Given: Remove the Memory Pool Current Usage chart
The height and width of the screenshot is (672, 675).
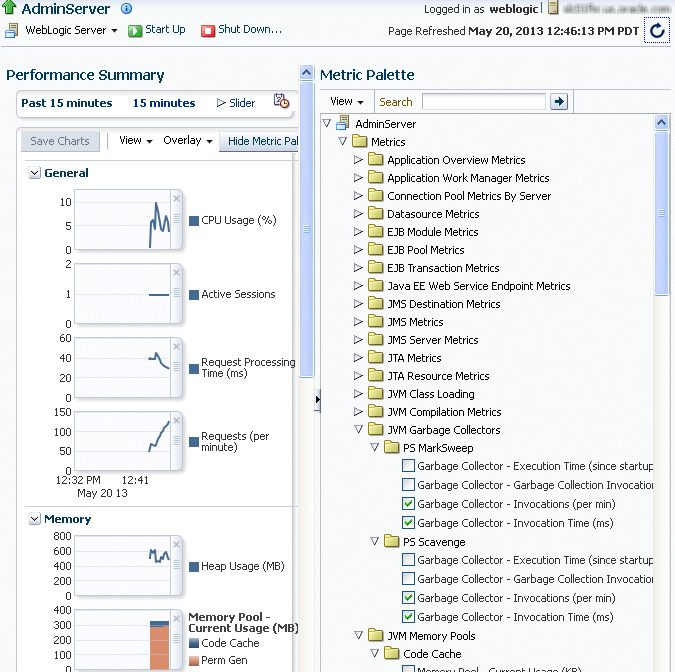Looking at the screenshot, I should click(176, 619).
